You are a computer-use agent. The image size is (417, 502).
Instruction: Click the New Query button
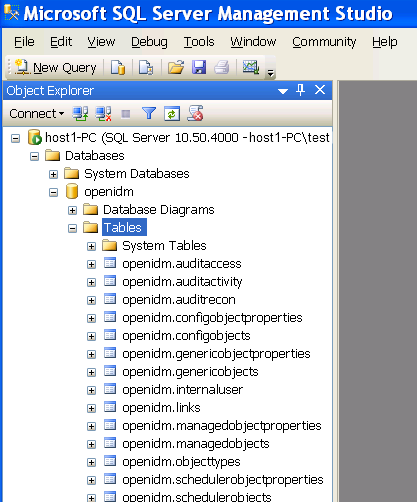[x=56, y=68]
